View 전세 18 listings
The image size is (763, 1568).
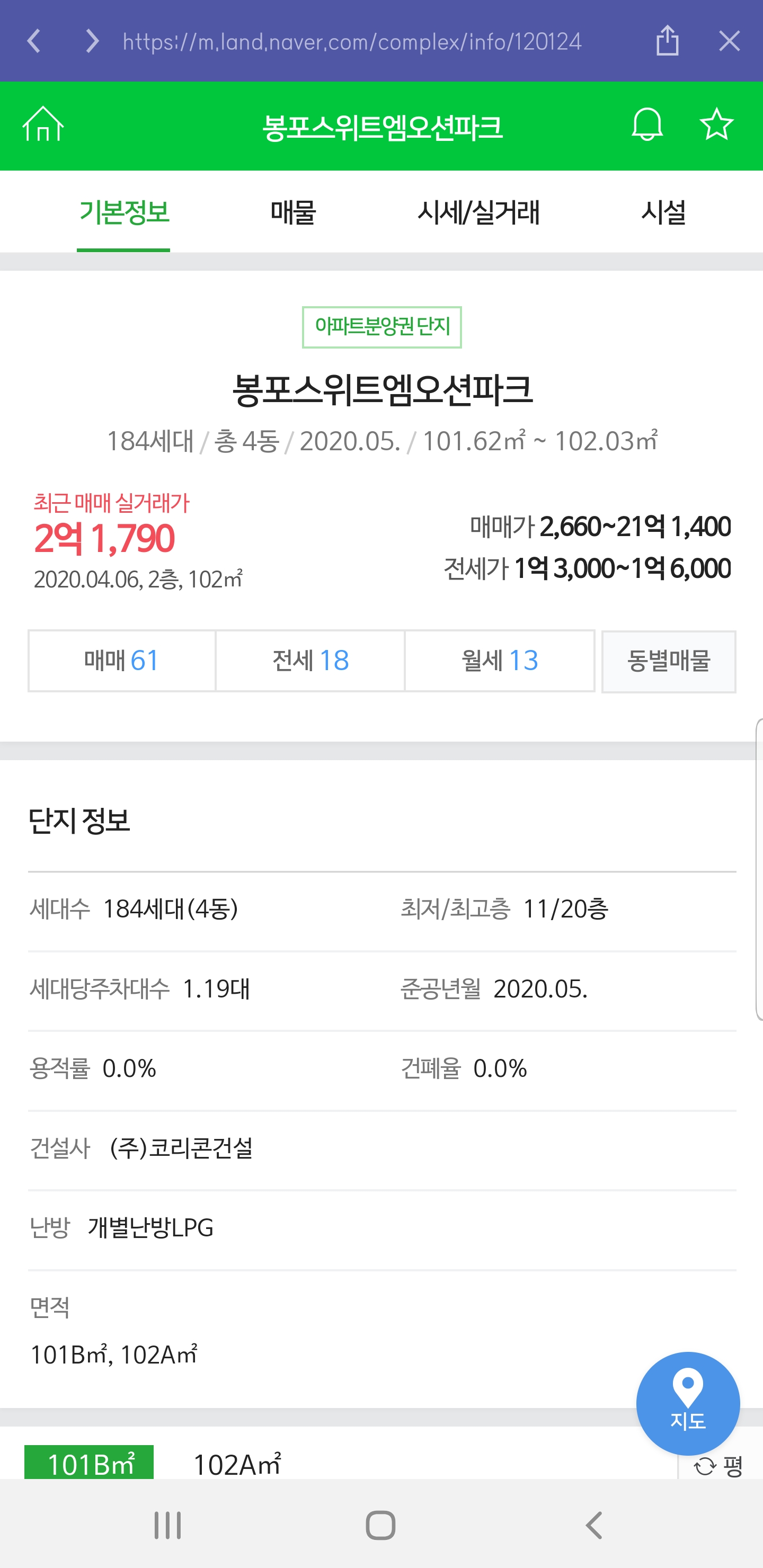pos(310,661)
